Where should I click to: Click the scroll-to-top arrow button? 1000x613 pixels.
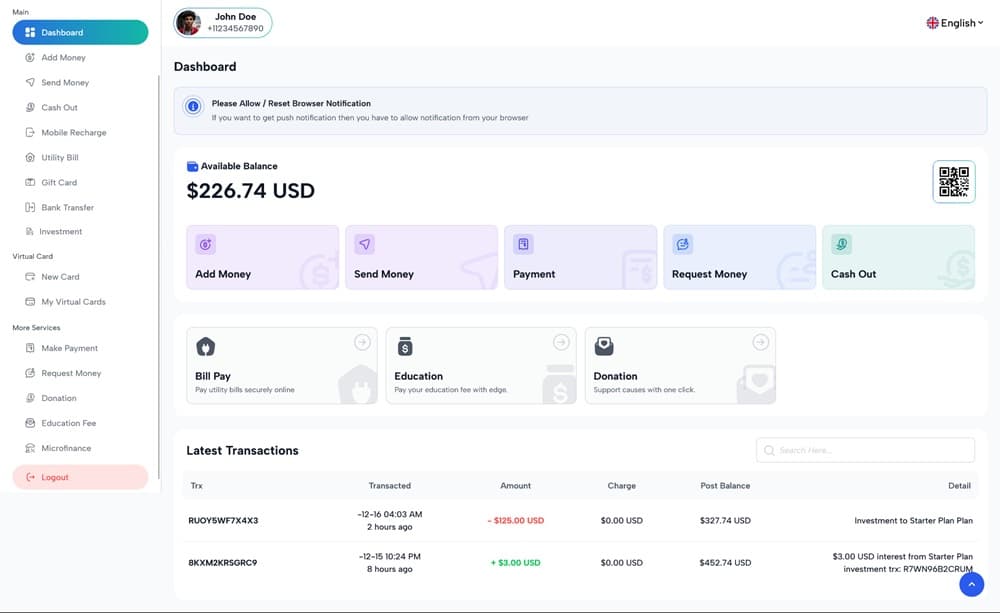[x=971, y=584]
